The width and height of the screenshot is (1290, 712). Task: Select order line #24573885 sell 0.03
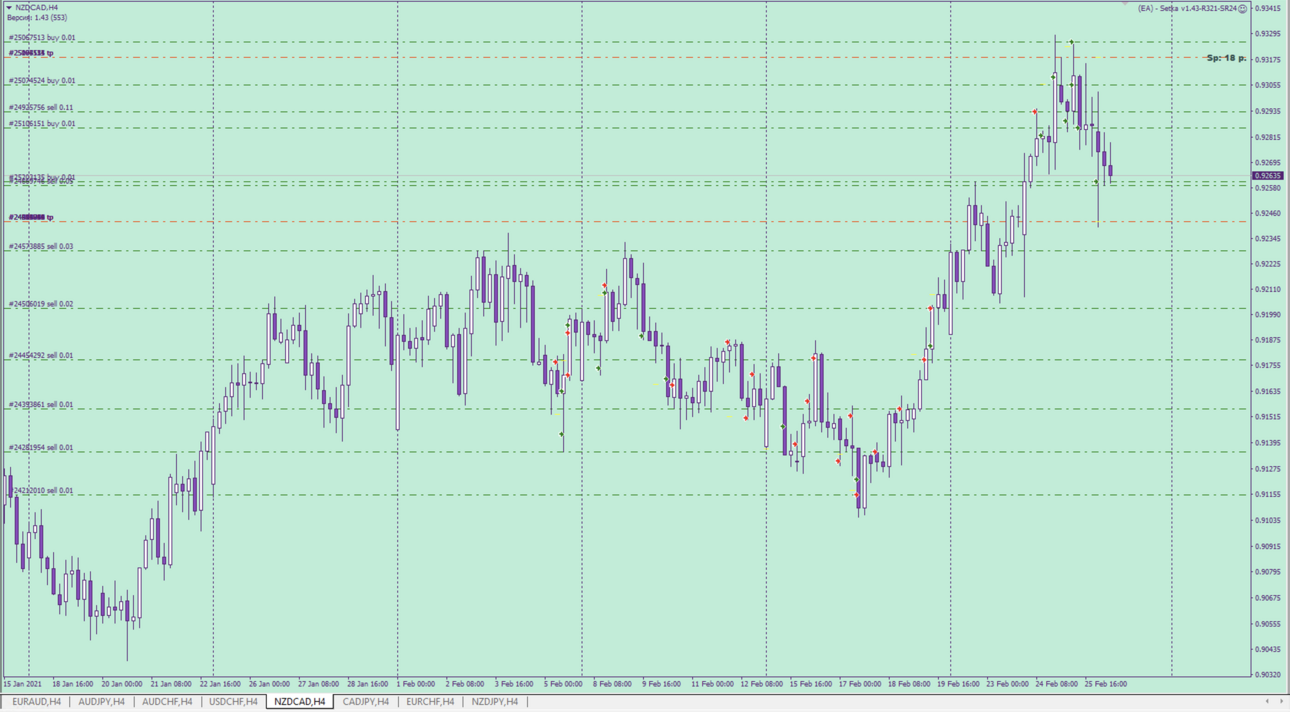(x=41, y=247)
